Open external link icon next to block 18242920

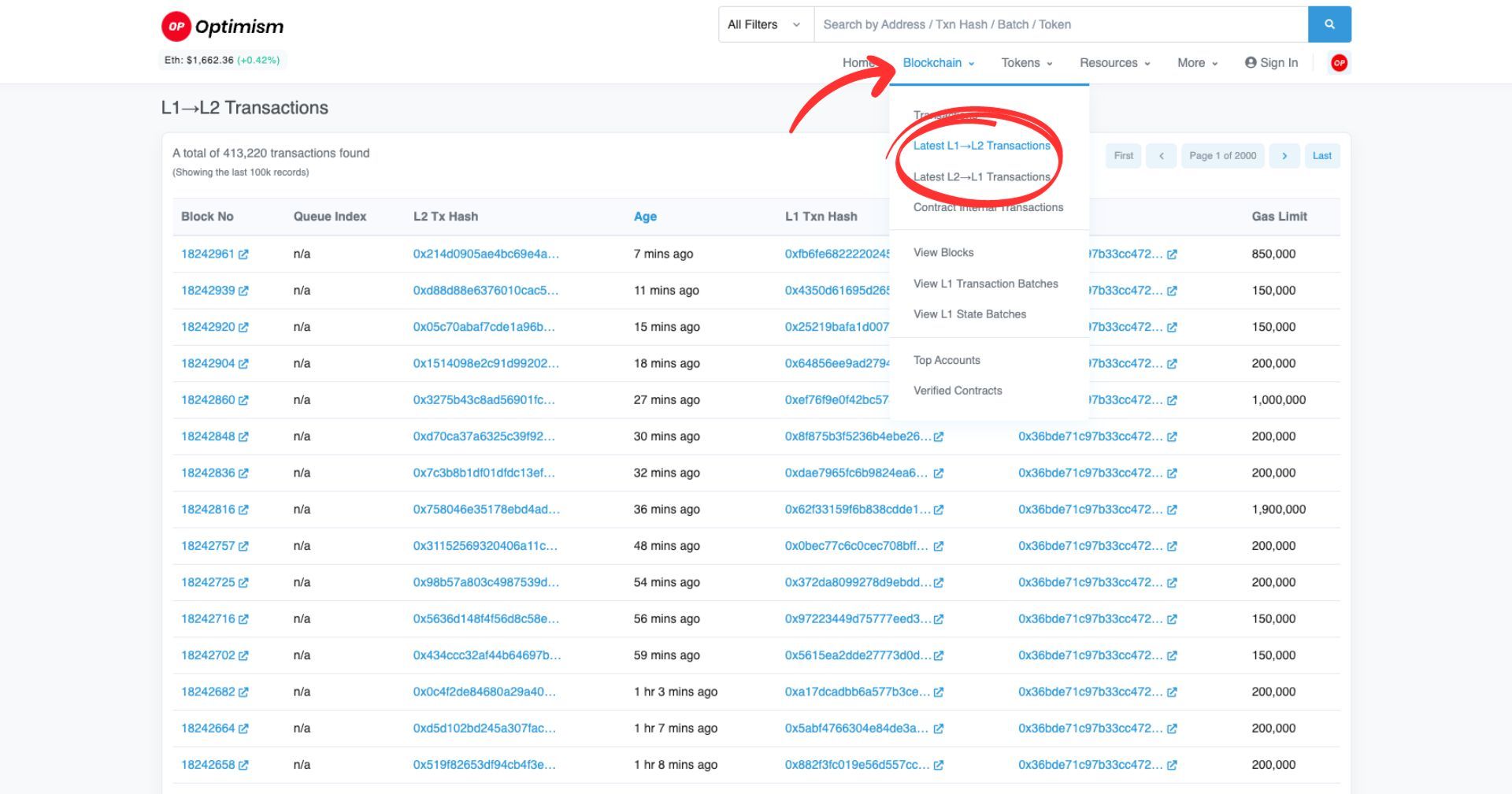pyautogui.click(x=243, y=327)
